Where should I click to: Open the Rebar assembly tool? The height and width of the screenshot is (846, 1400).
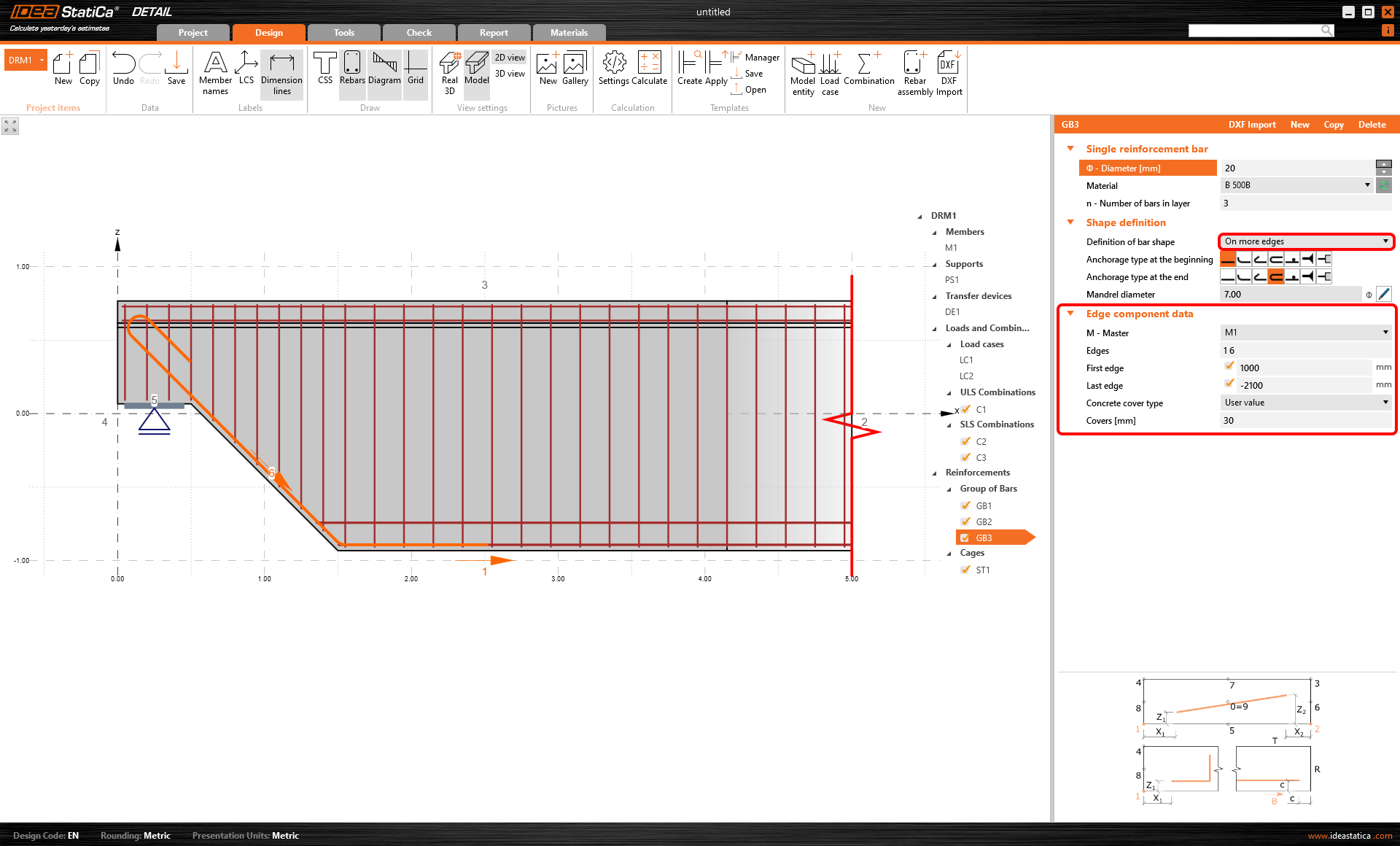(x=914, y=71)
